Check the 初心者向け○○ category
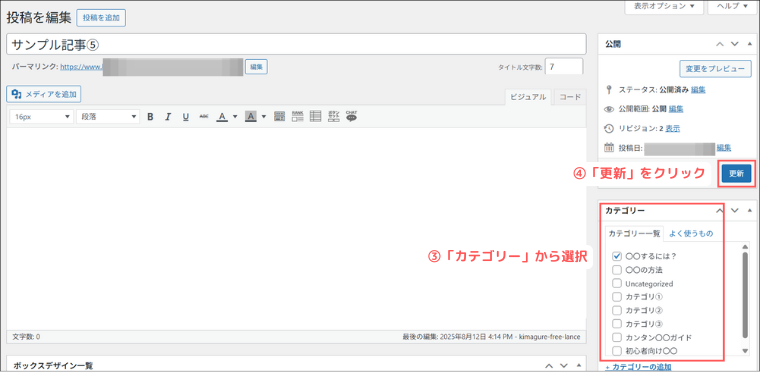 (617, 350)
